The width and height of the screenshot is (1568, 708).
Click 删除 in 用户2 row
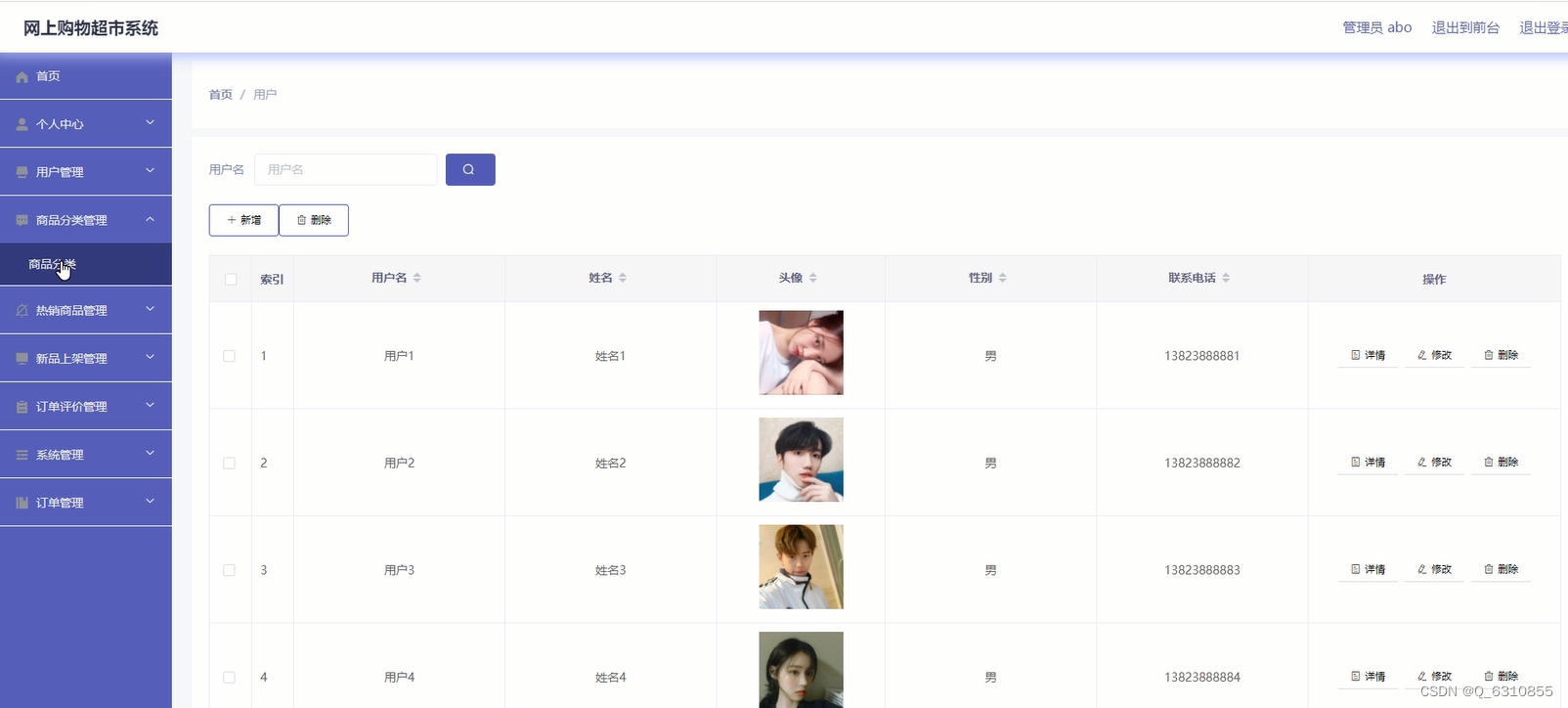pos(1501,462)
